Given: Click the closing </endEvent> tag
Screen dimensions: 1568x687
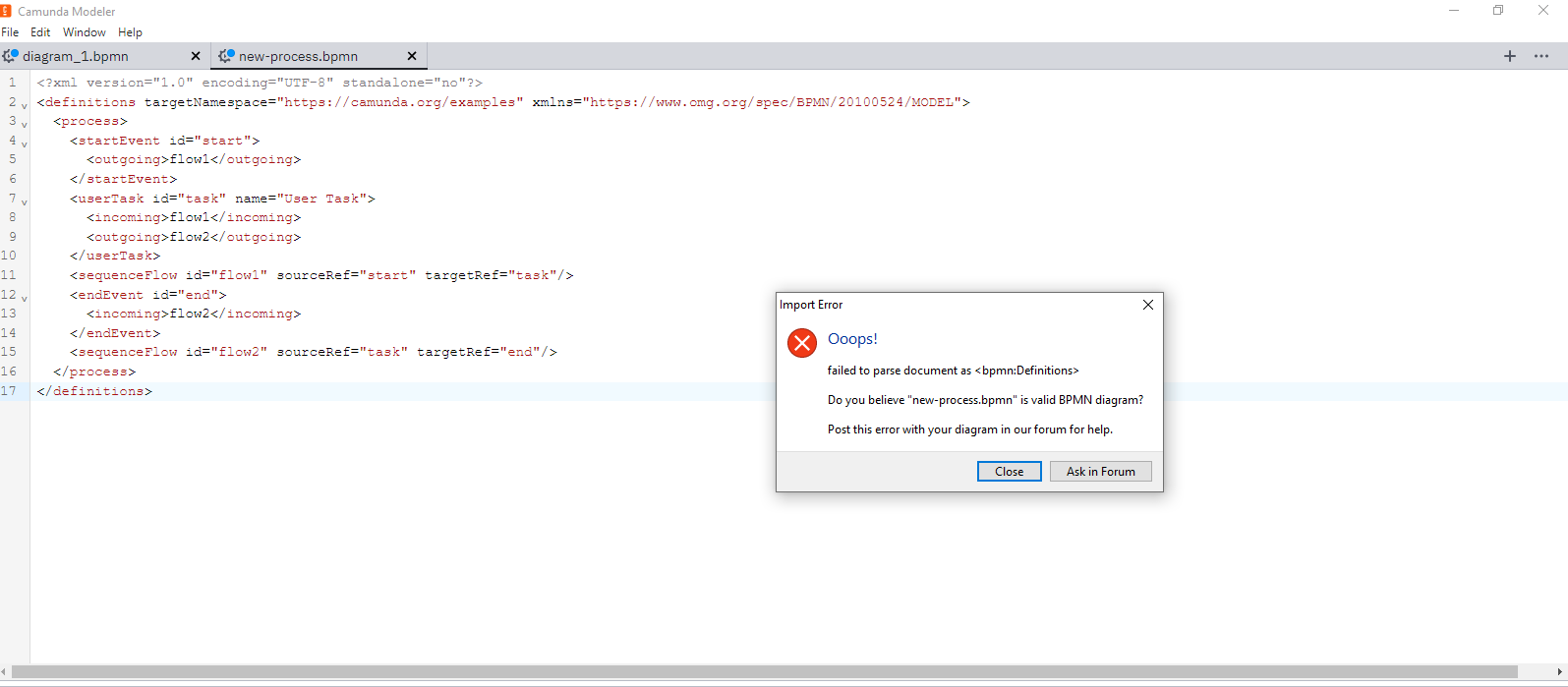Looking at the screenshot, I should pos(115,333).
